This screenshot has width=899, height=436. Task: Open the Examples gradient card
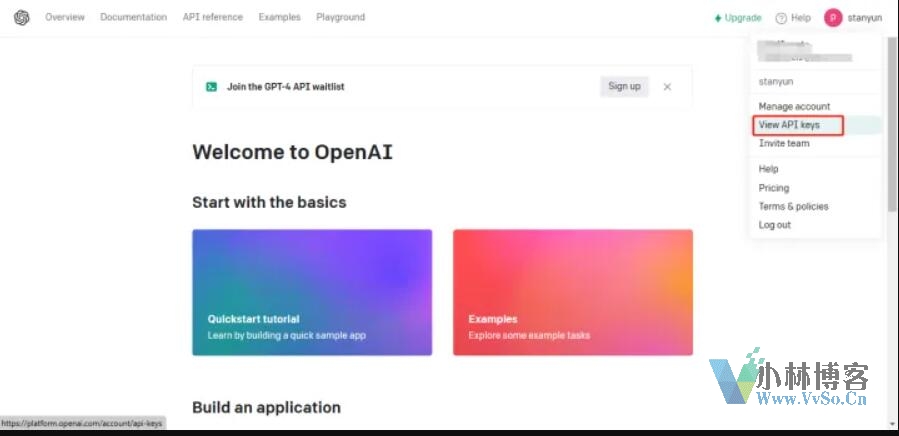pos(573,293)
